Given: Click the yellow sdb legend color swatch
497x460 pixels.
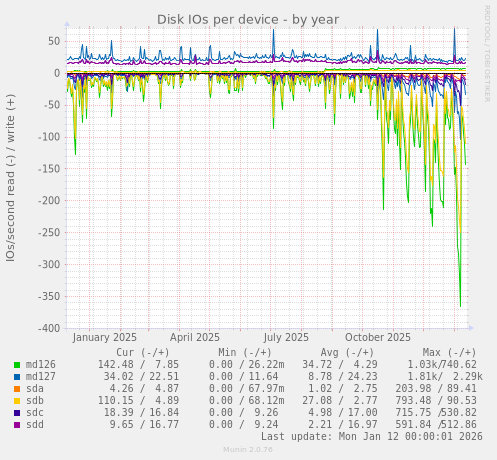Looking at the screenshot, I should [x=17, y=401].
